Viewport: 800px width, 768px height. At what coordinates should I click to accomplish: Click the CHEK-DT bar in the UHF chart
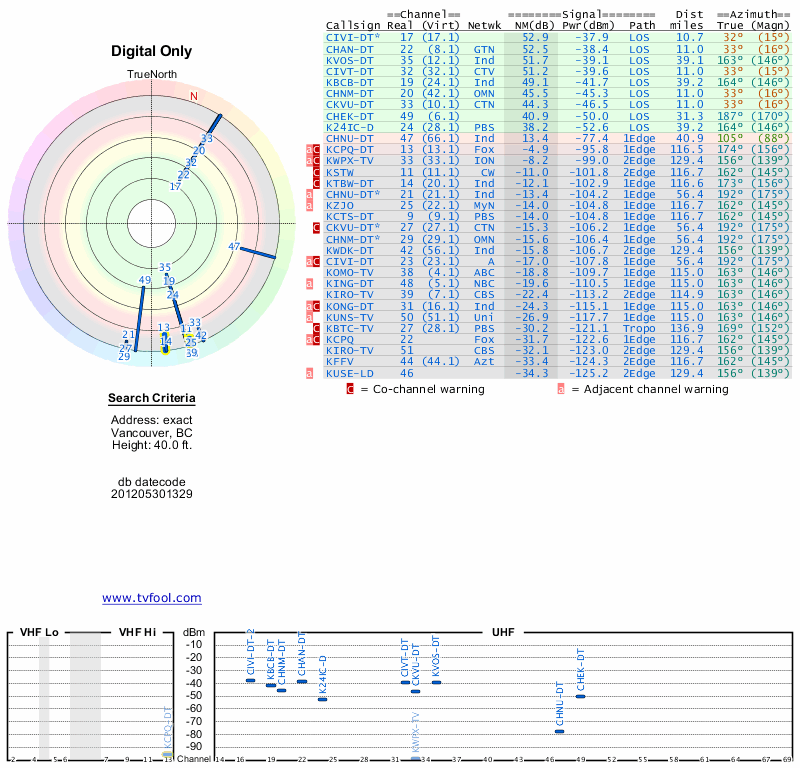(581, 697)
